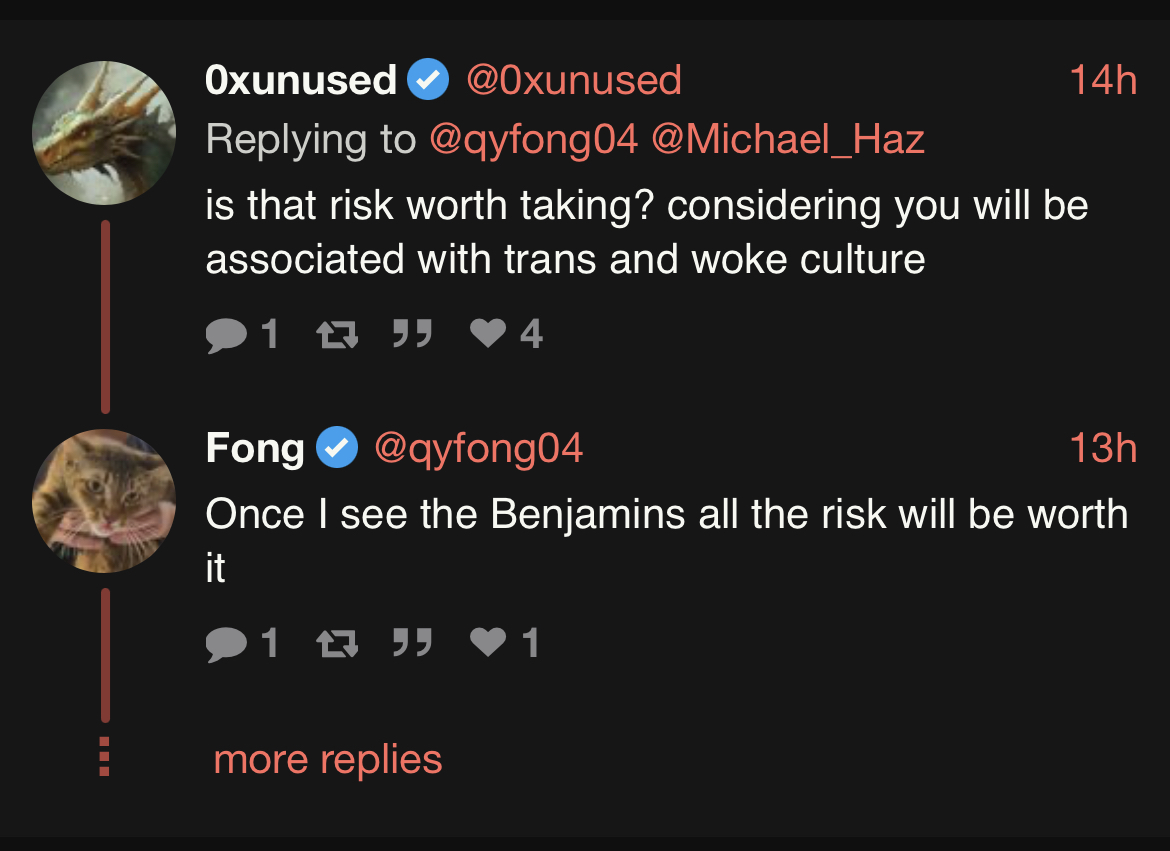
Task: Expand more replies in the thread
Action: click(327, 760)
